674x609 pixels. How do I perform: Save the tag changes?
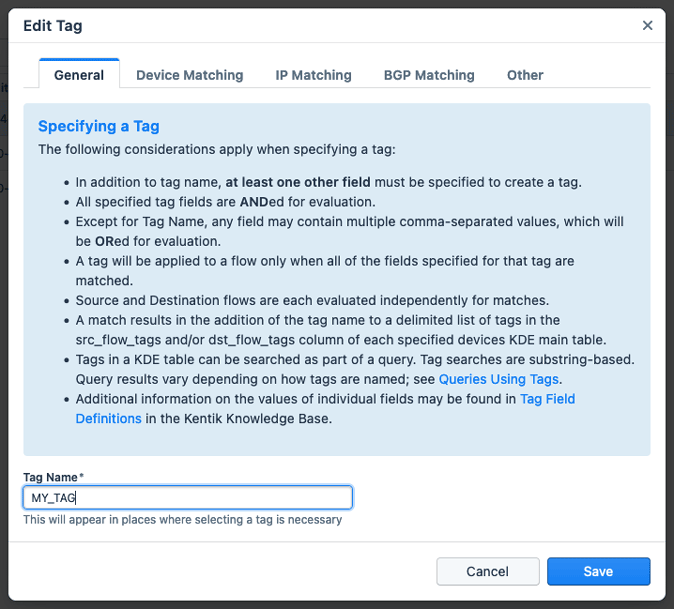pos(598,571)
